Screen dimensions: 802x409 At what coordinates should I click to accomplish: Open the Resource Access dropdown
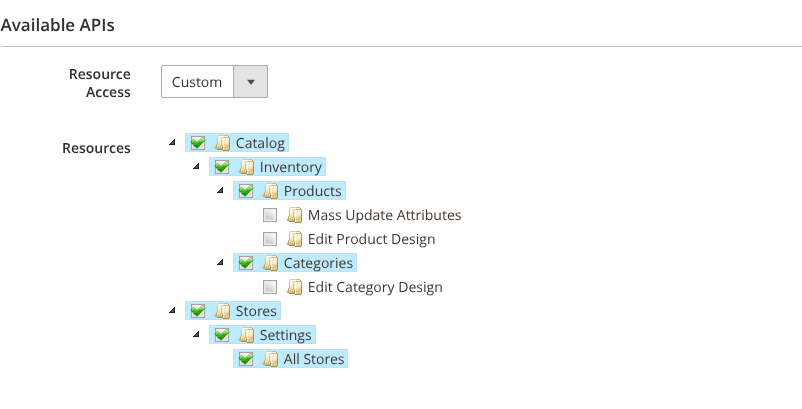pyautogui.click(x=214, y=81)
